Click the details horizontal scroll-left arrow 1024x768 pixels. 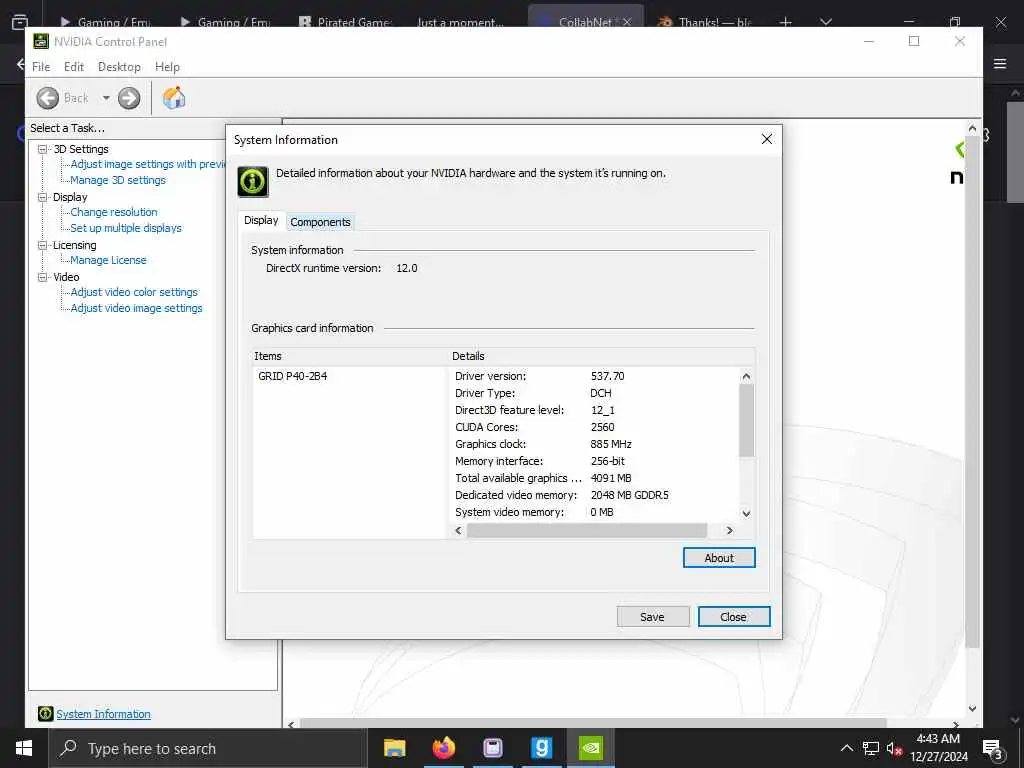(x=458, y=530)
